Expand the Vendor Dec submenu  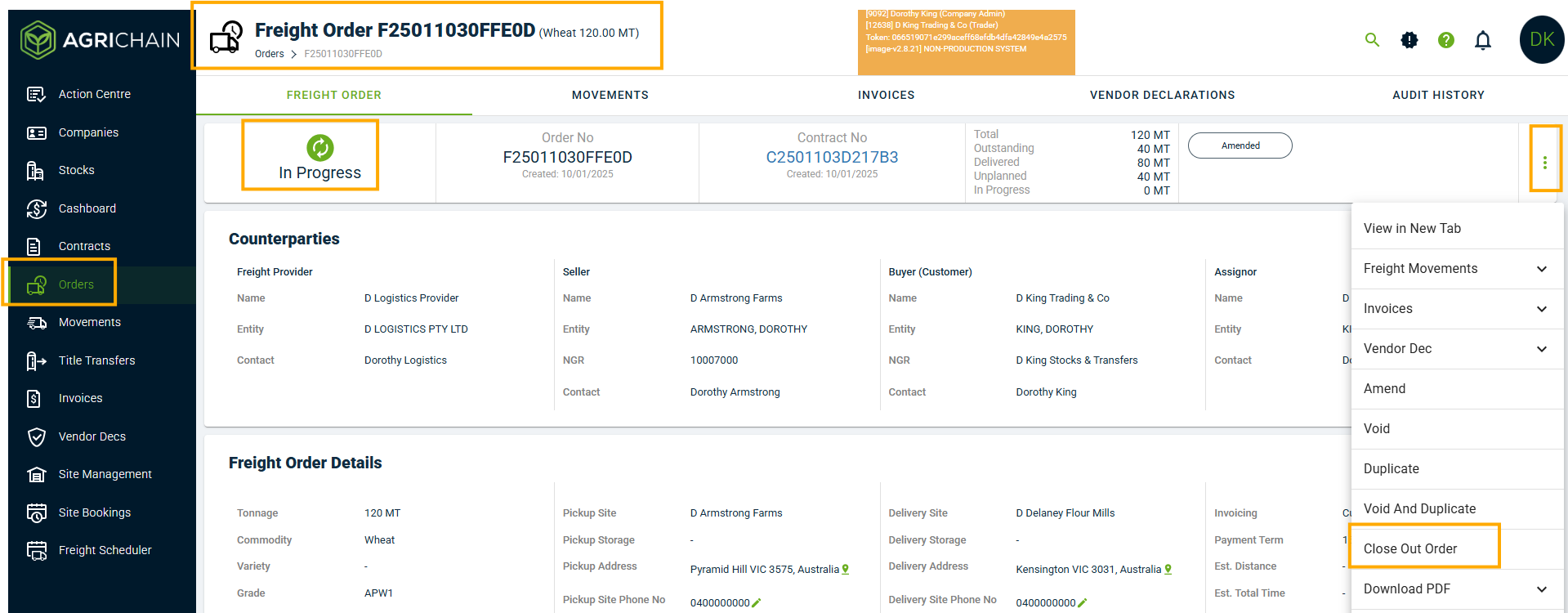pyautogui.click(x=1541, y=349)
